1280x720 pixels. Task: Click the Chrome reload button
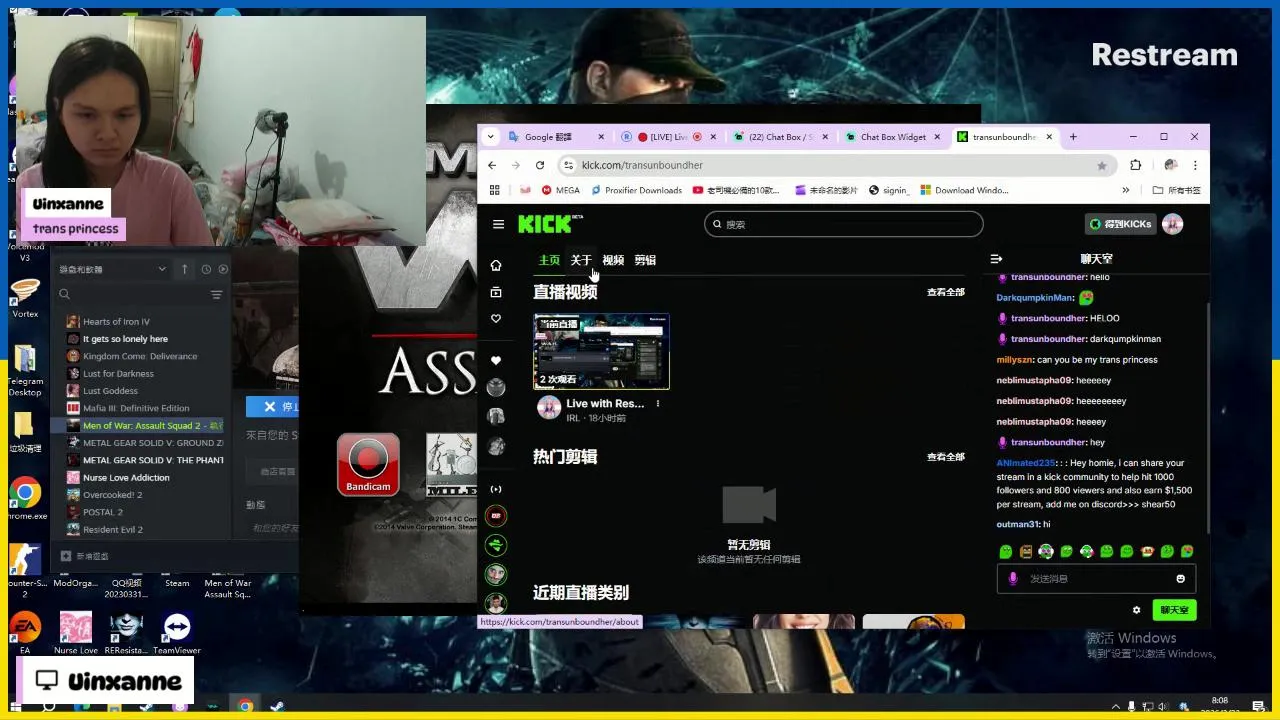(x=540, y=165)
